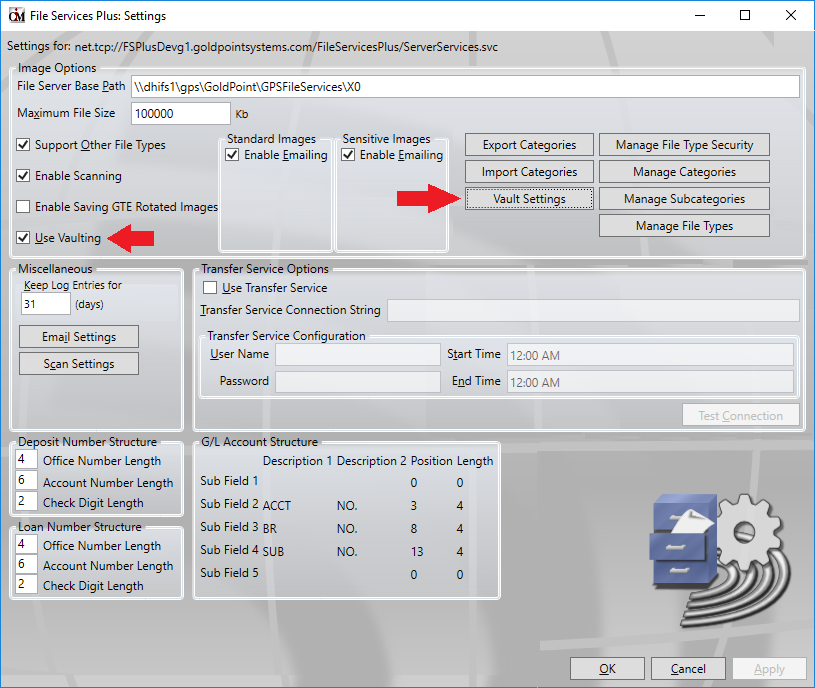Click Sub Field 3 position value 8

click(414, 529)
